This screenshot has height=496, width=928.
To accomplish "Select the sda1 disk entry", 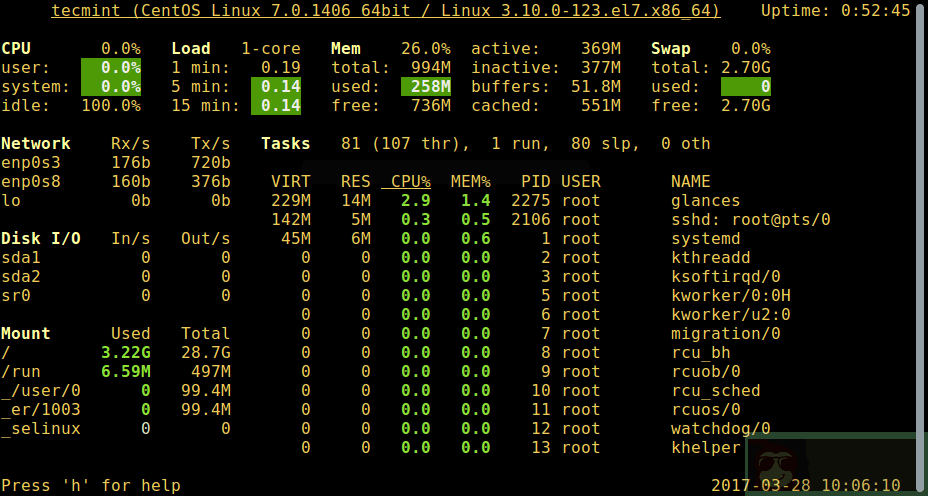I will (x=21, y=257).
